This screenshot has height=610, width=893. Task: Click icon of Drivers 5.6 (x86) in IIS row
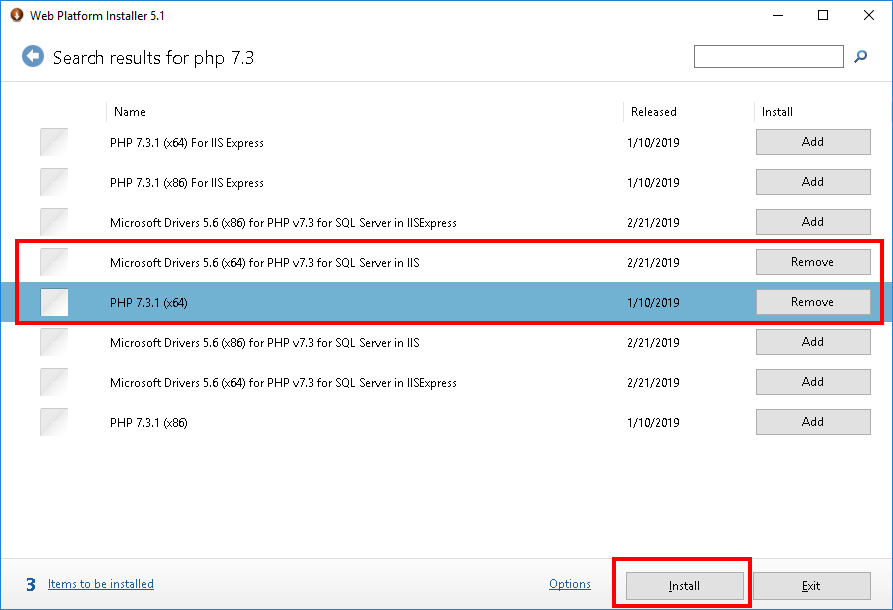tap(54, 342)
